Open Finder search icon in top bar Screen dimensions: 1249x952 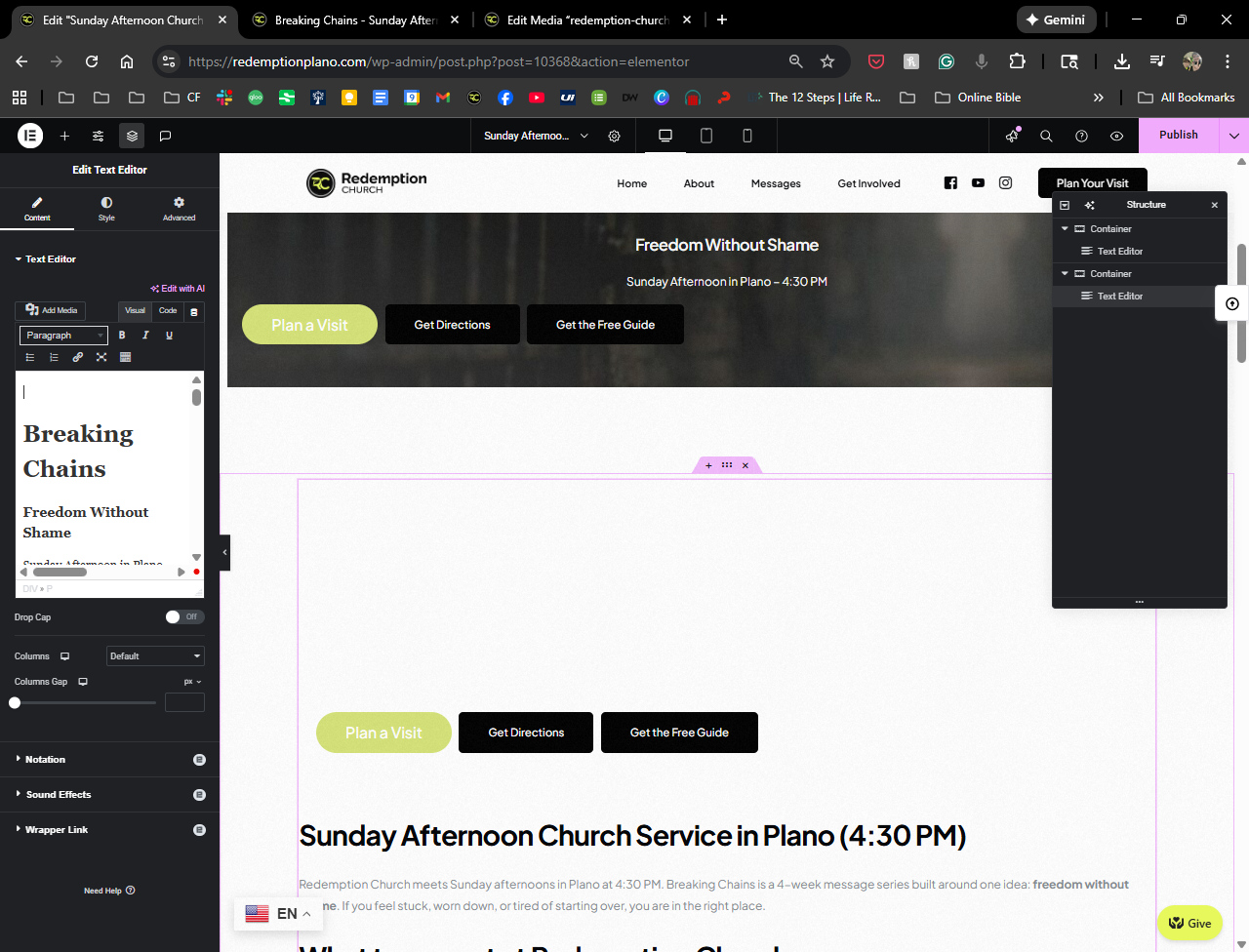point(1046,136)
